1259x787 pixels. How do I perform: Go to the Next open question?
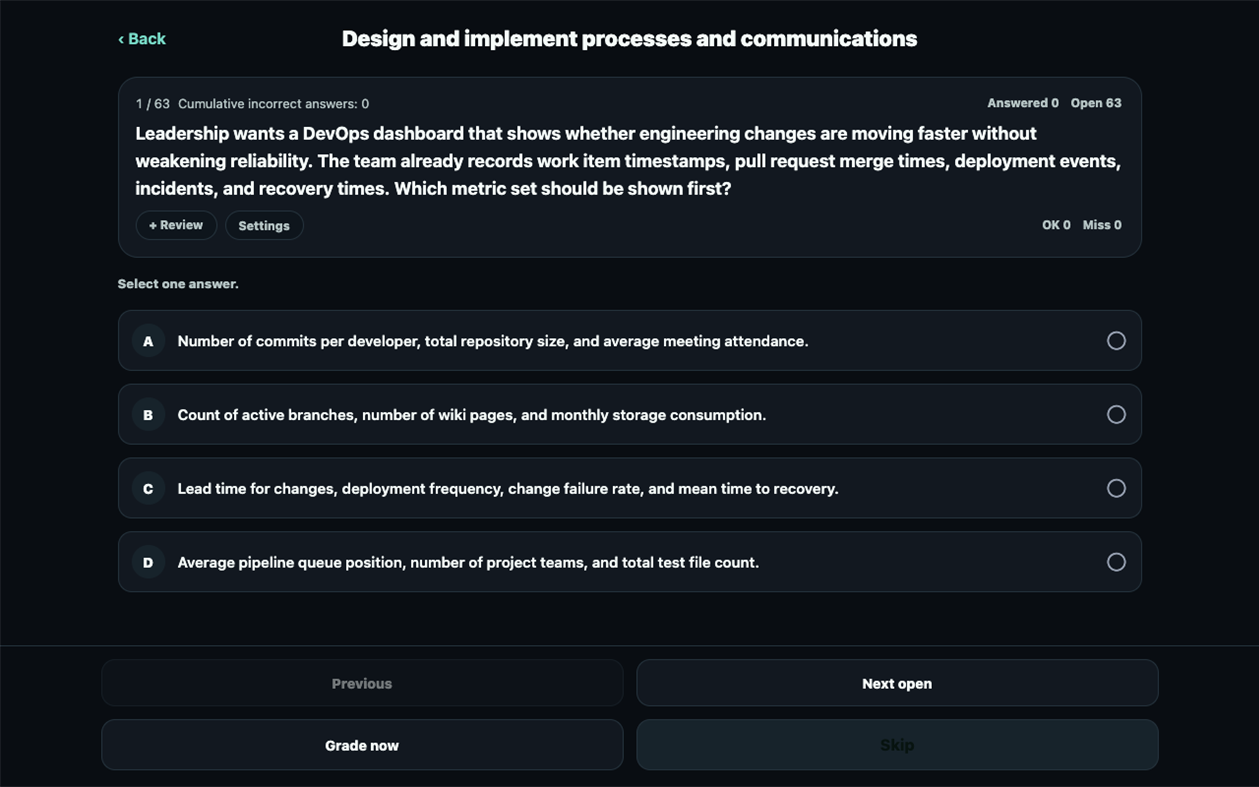pyautogui.click(x=897, y=683)
